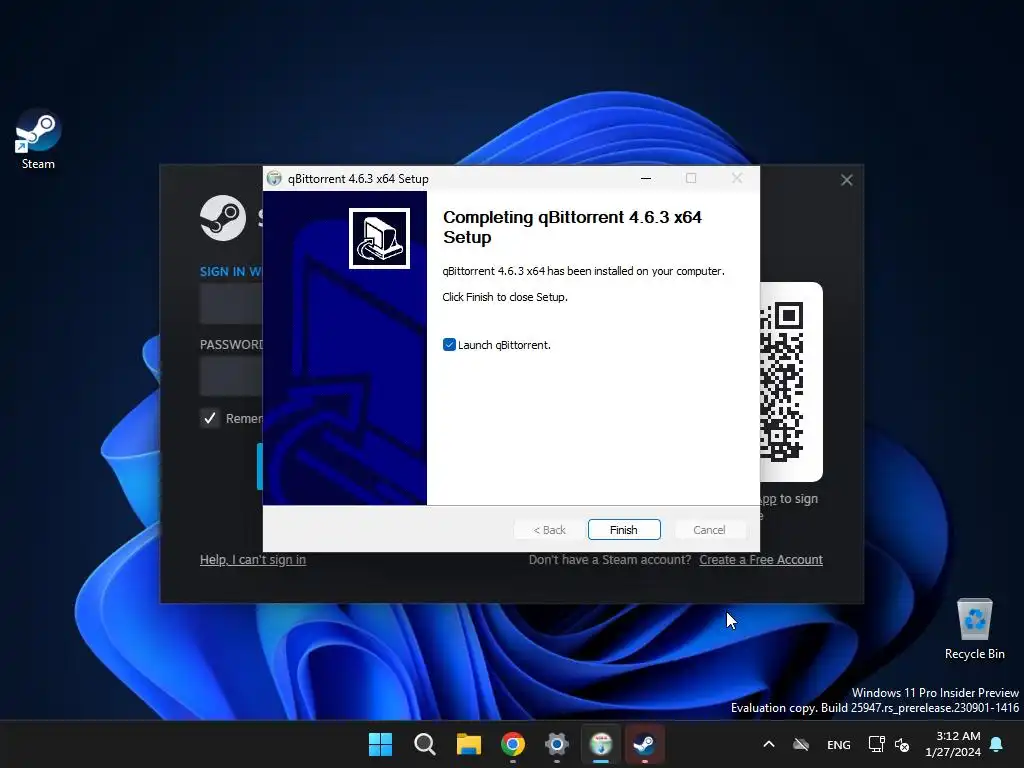Image resolution: width=1024 pixels, height=768 pixels.
Task: Open Create a Free Account link in Steam
Action: (x=761, y=560)
